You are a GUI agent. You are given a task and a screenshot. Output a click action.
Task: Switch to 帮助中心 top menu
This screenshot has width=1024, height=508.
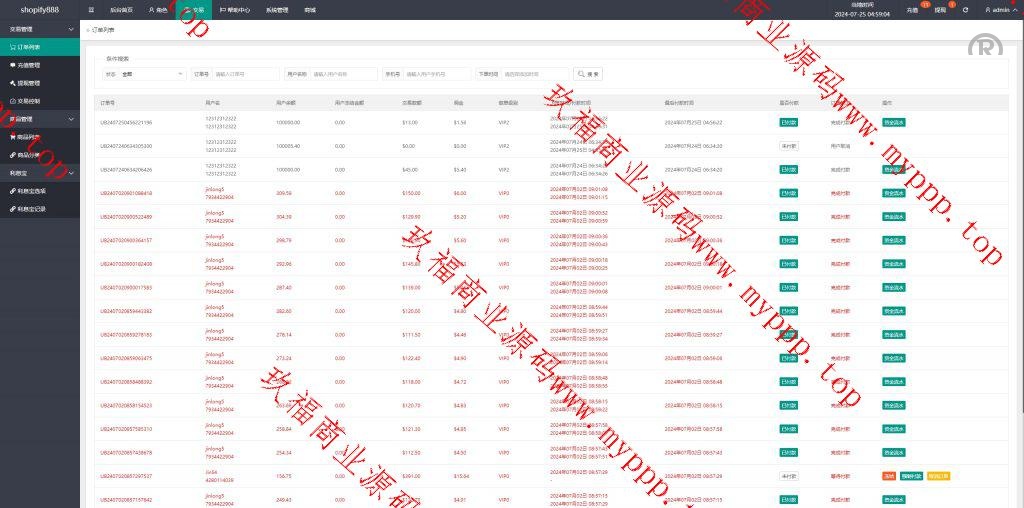pyautogui.click(x=235, y=9)
